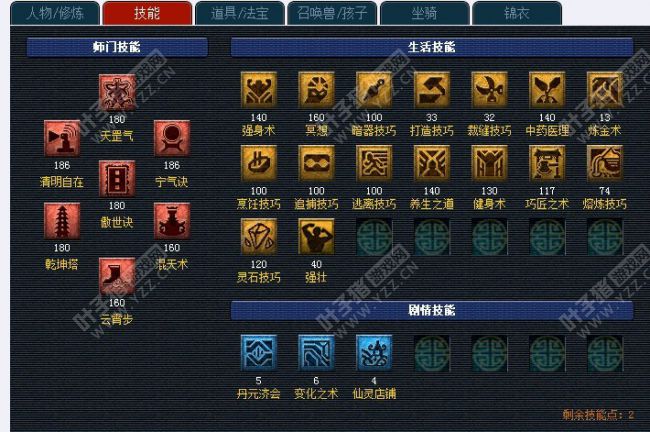Select the 打造技巧 hammer icon
650x432 pixels.
click(432, 90)
